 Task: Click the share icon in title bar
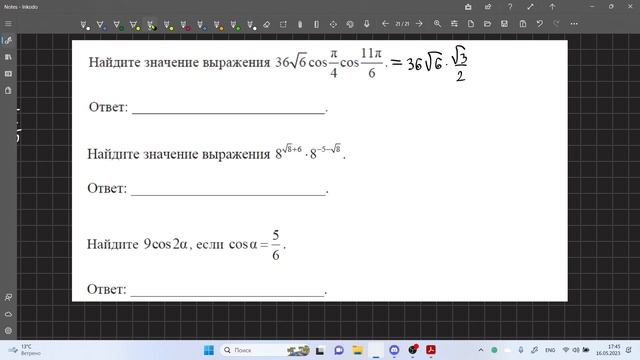[488, 7]
